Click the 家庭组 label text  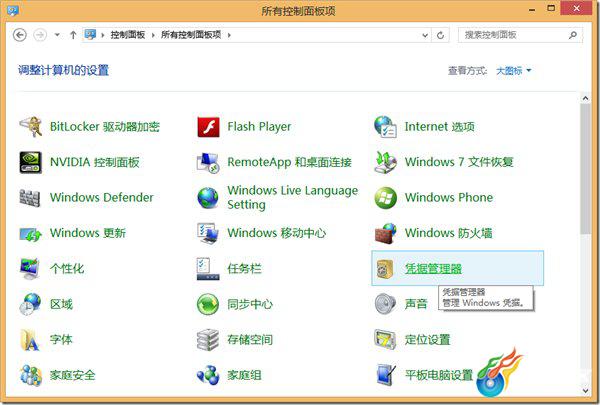coord(244,375)
